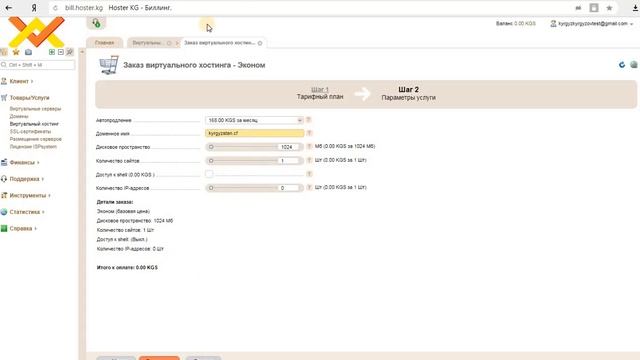Collapse the sidebar with its arrow handle

coord(82,52)
